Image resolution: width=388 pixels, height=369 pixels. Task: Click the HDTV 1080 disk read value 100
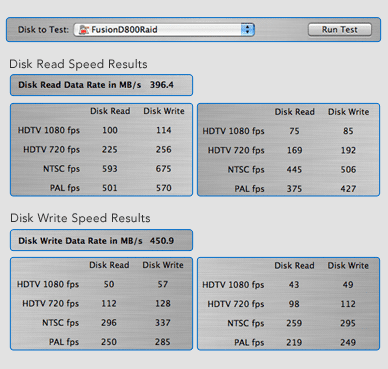click(x=110, y=130)
